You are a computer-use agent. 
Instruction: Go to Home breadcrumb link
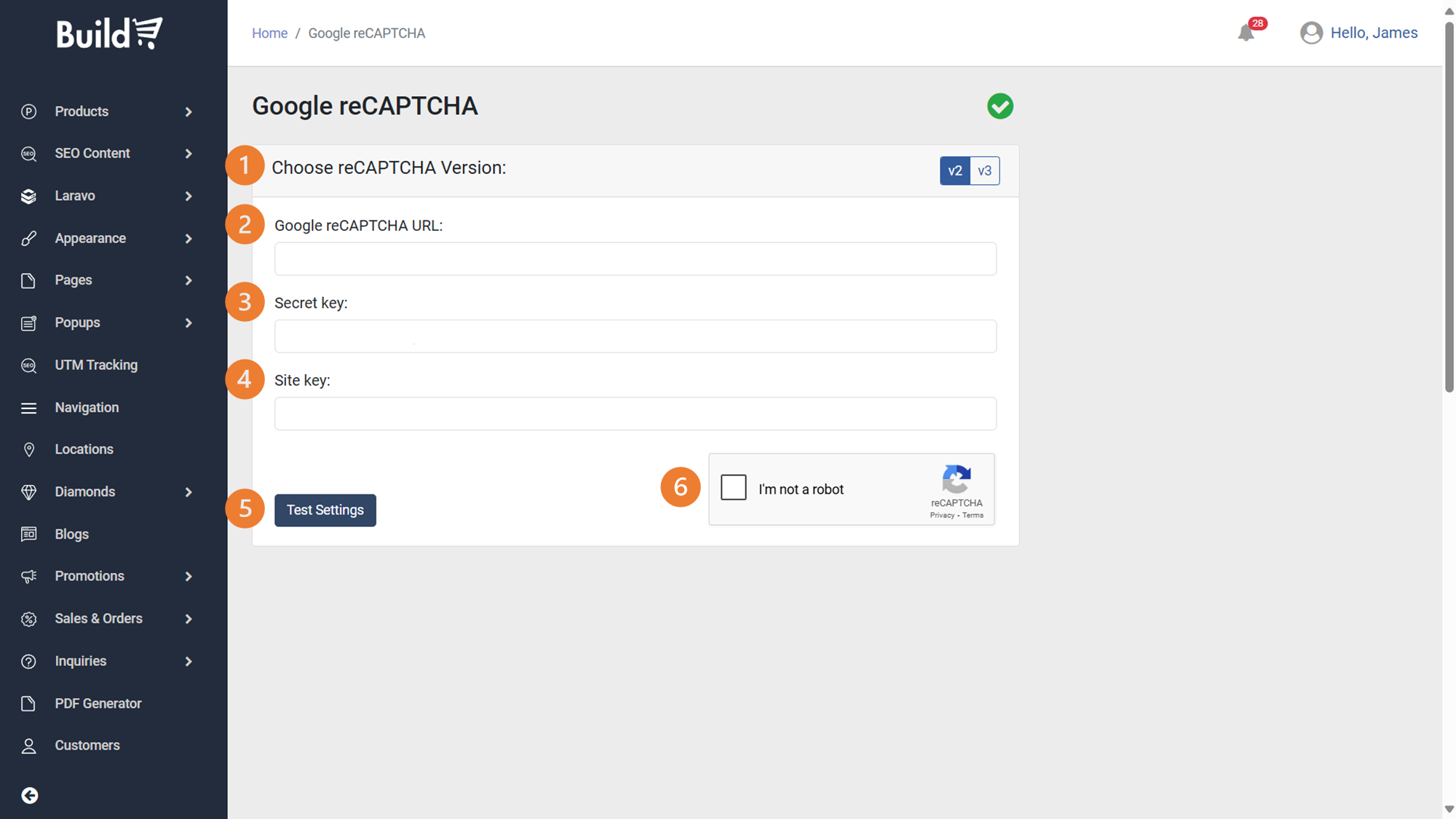(x=269, y=33)
